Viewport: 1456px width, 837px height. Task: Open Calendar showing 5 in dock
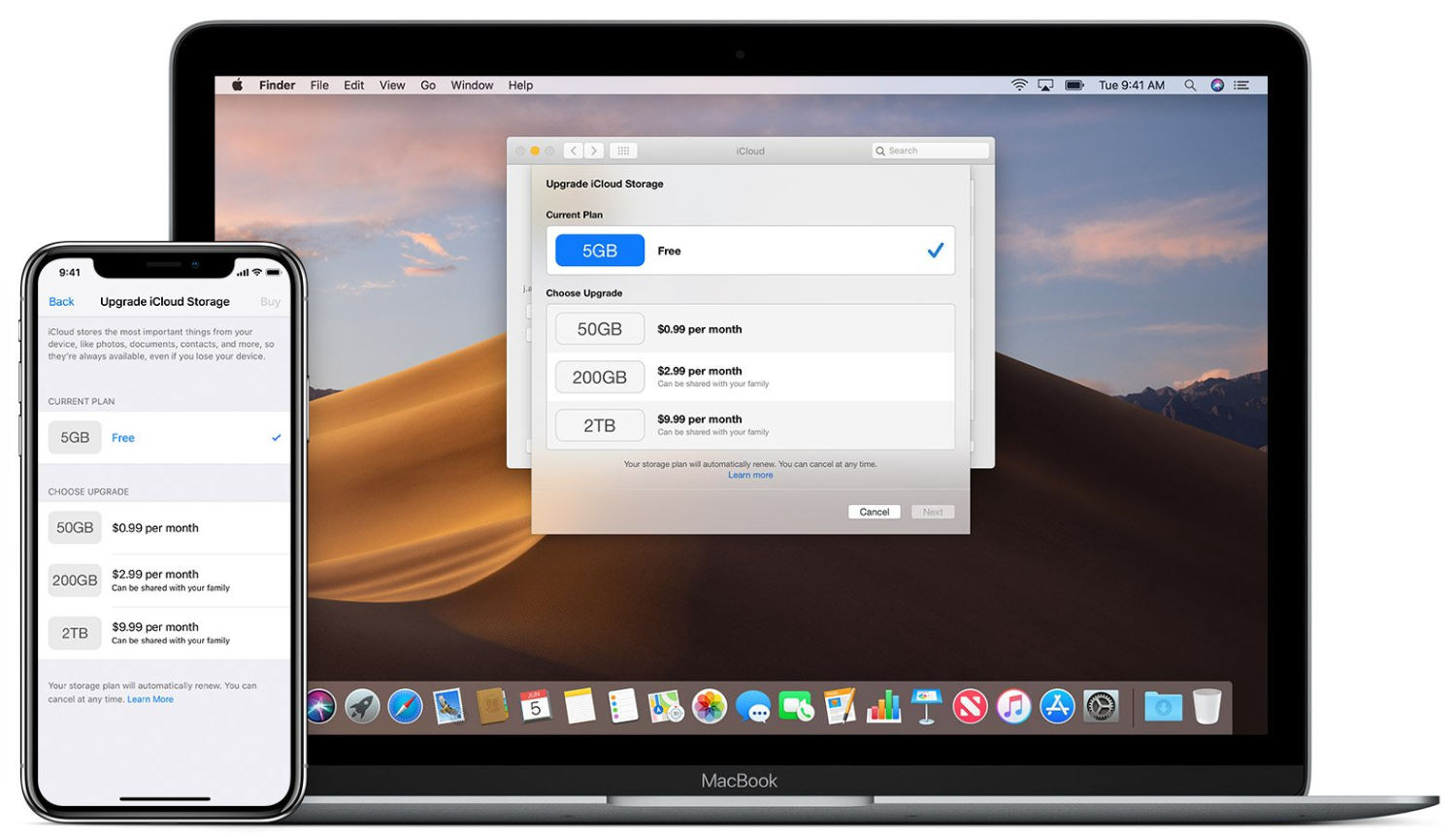[x=536, y=707]
